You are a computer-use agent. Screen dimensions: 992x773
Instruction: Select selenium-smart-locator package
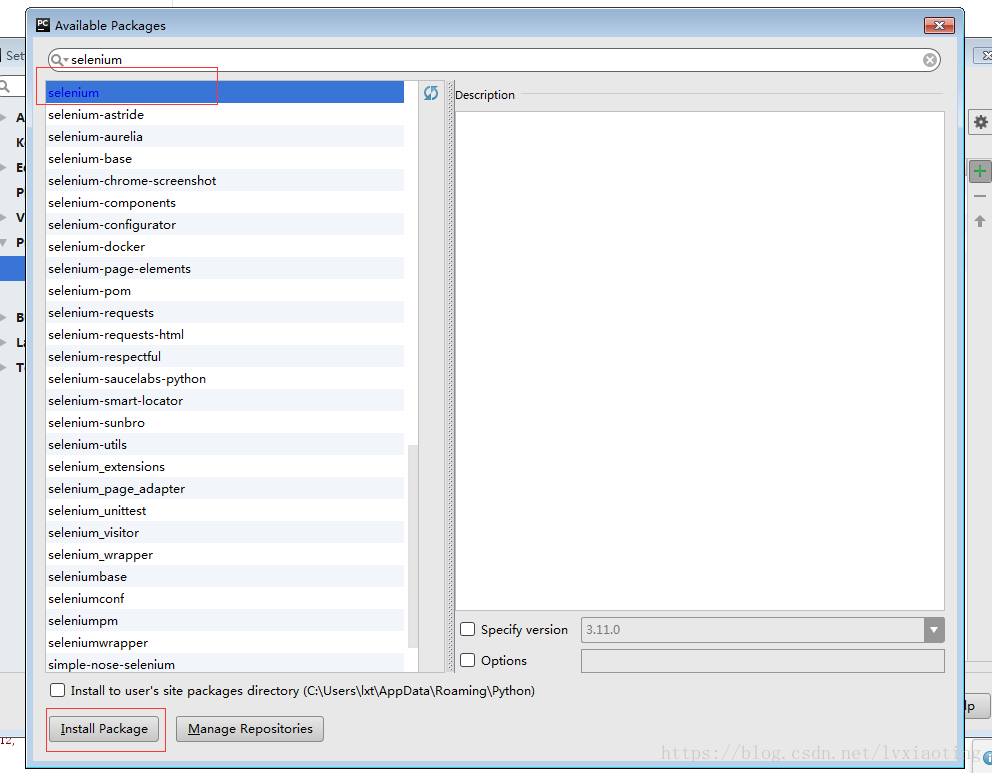[x=225, y=400]
